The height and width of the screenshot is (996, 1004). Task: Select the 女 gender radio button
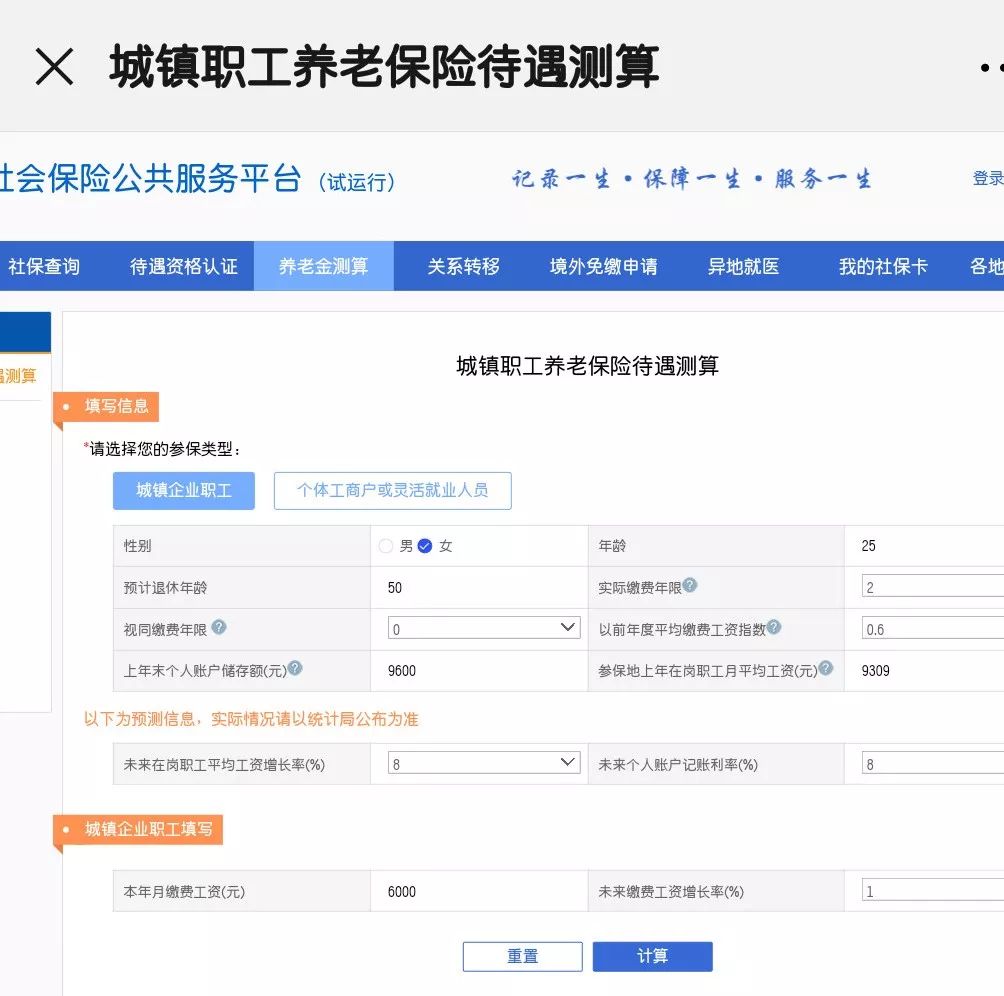pyautogui.click(x=425, y=546)
